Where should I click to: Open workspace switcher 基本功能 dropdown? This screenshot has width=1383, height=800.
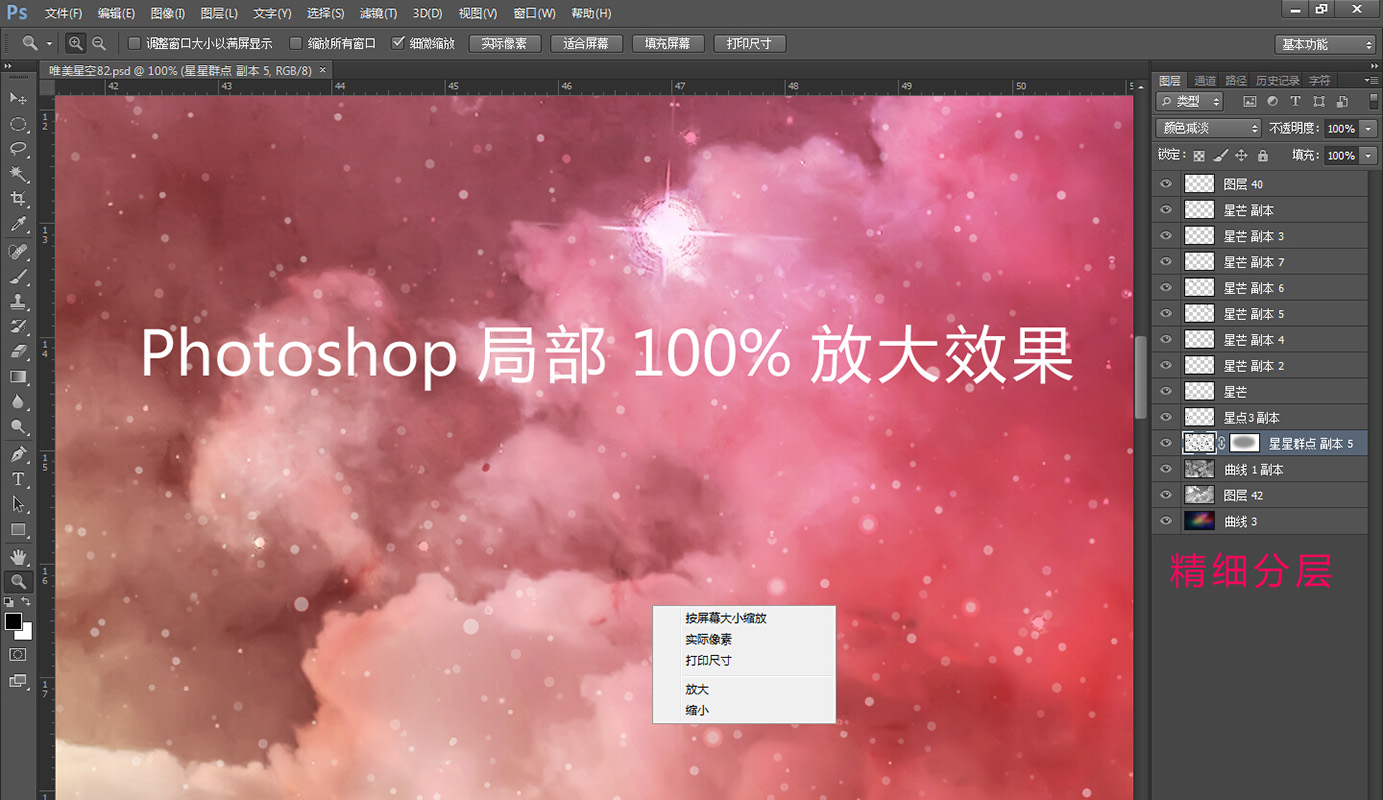pyautogui.click(x=1326, y=45)
